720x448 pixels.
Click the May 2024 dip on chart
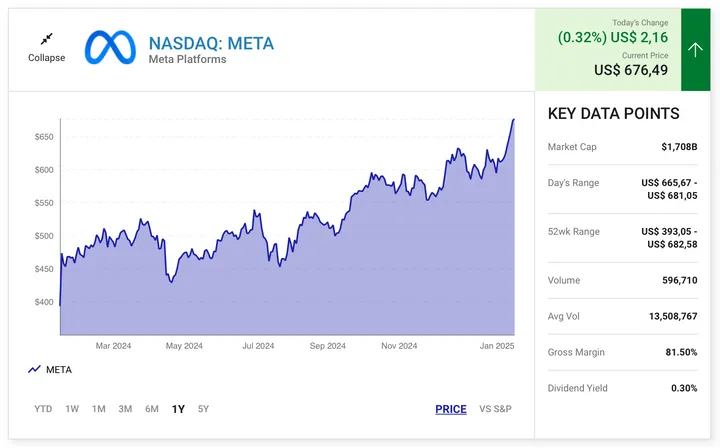point(171,282)
